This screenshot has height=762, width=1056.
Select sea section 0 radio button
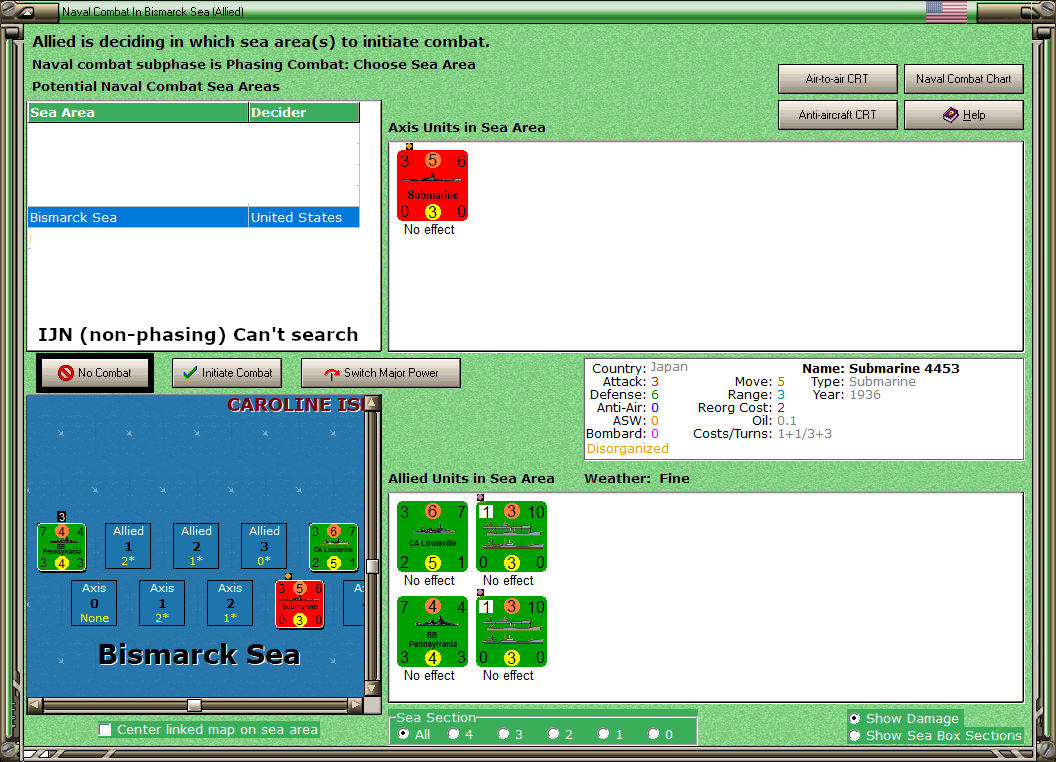(653, 734)
